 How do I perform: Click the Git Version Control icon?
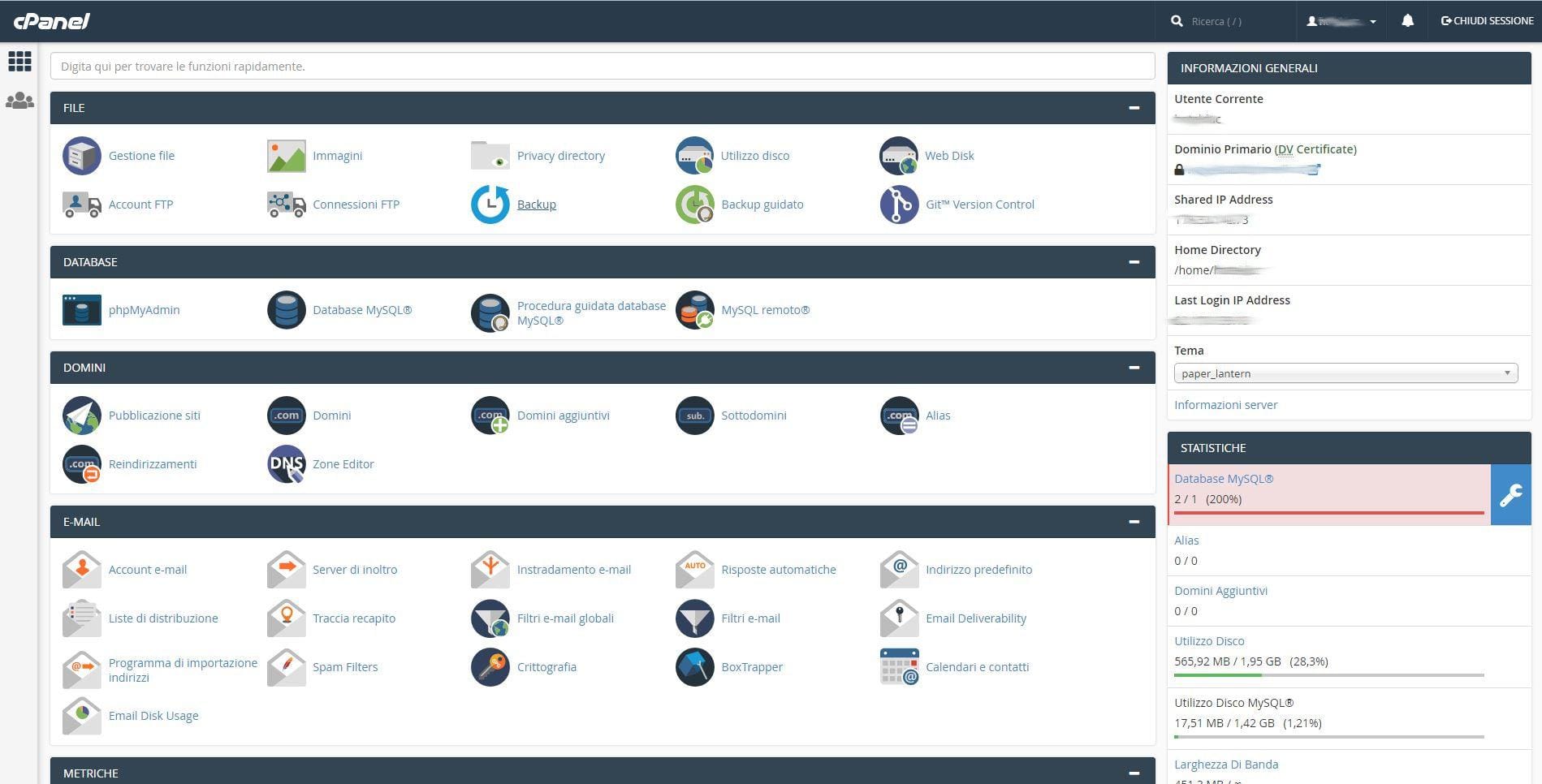point(899,205)
